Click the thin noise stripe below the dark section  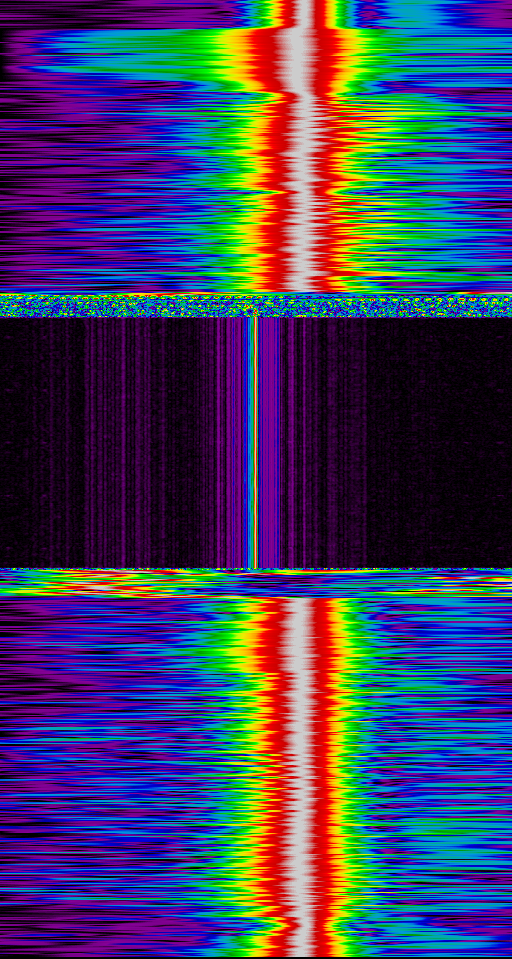pyautogui.click(x=256, y=570)
